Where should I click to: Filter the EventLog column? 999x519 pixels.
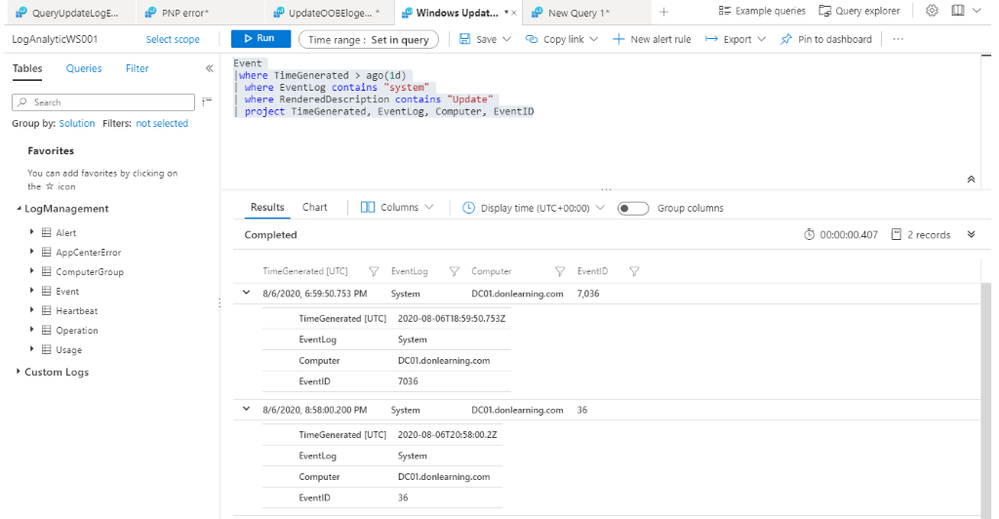pyautogui.click(x=454, y=271)
